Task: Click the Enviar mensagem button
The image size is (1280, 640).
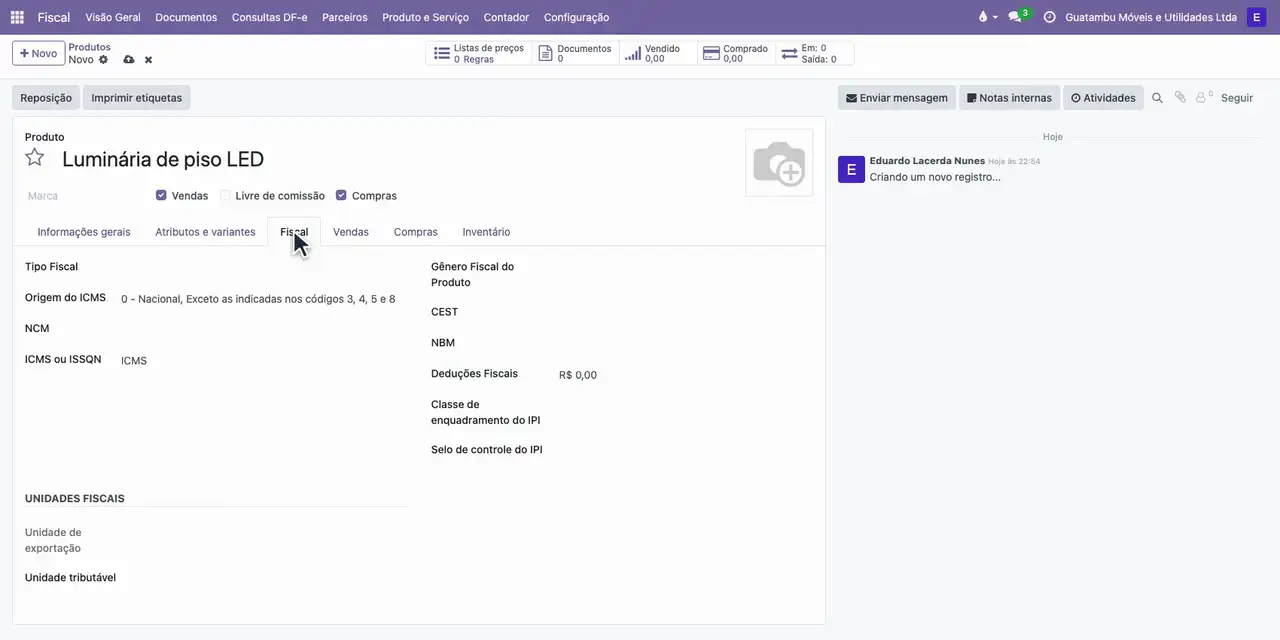Action: pos(897,98)
